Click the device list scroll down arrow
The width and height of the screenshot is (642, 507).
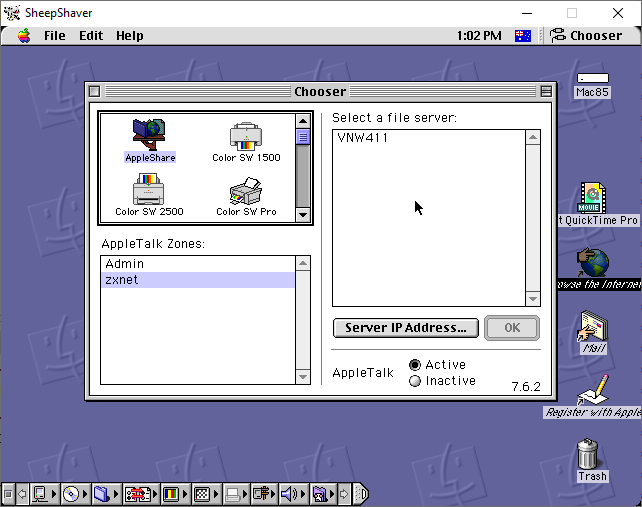pyautogui.click(x=303, y=215)
